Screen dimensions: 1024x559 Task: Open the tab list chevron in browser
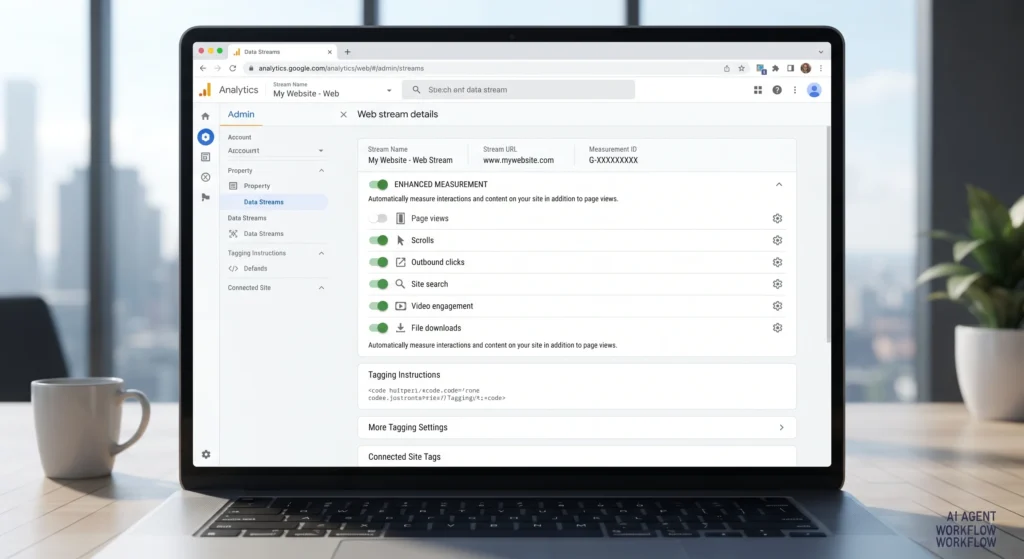pyautogui.click(x=821, y=52)
